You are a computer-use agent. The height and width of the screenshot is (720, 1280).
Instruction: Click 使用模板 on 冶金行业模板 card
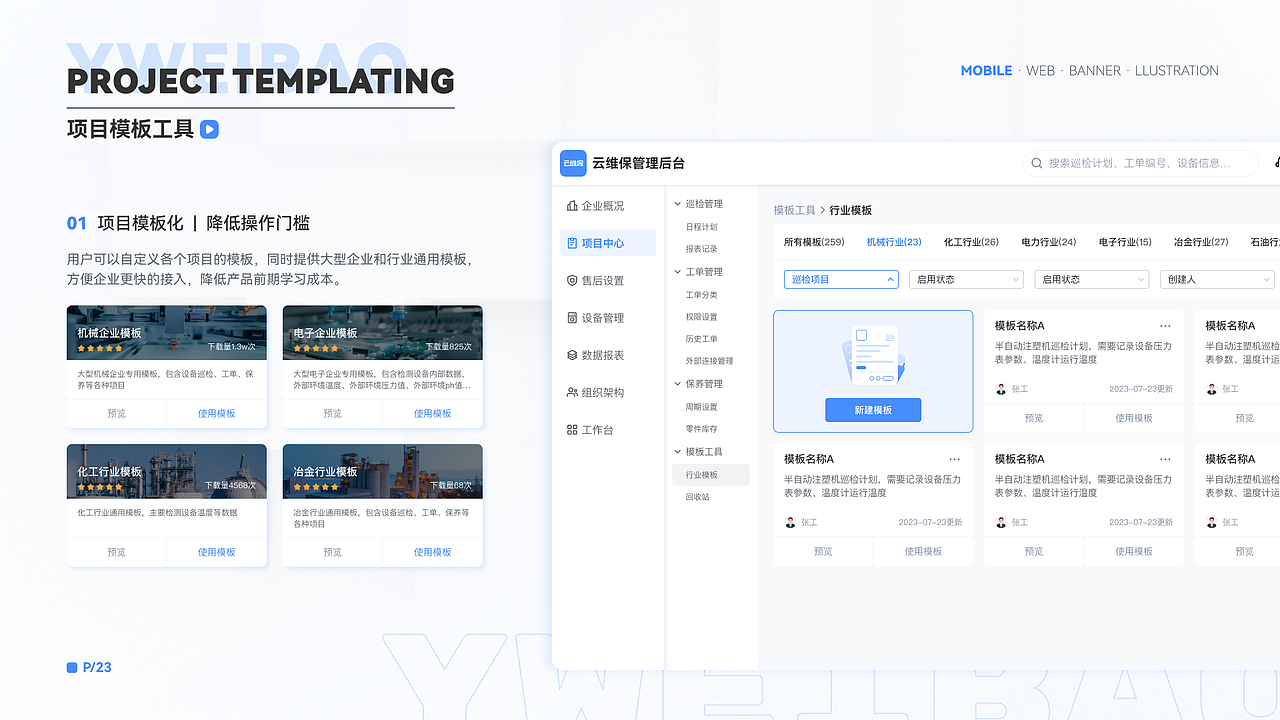point(433,552)
